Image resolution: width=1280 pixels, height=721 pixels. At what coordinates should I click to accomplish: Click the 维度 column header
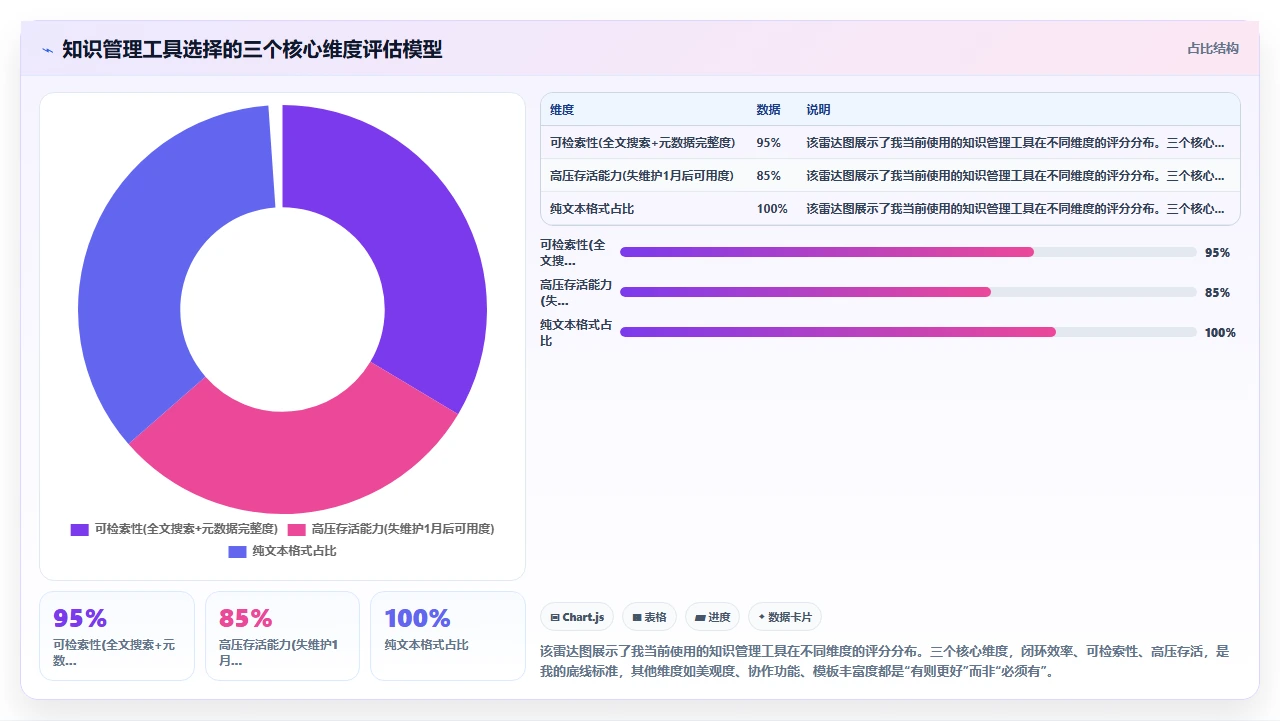[x=562, y=110]
